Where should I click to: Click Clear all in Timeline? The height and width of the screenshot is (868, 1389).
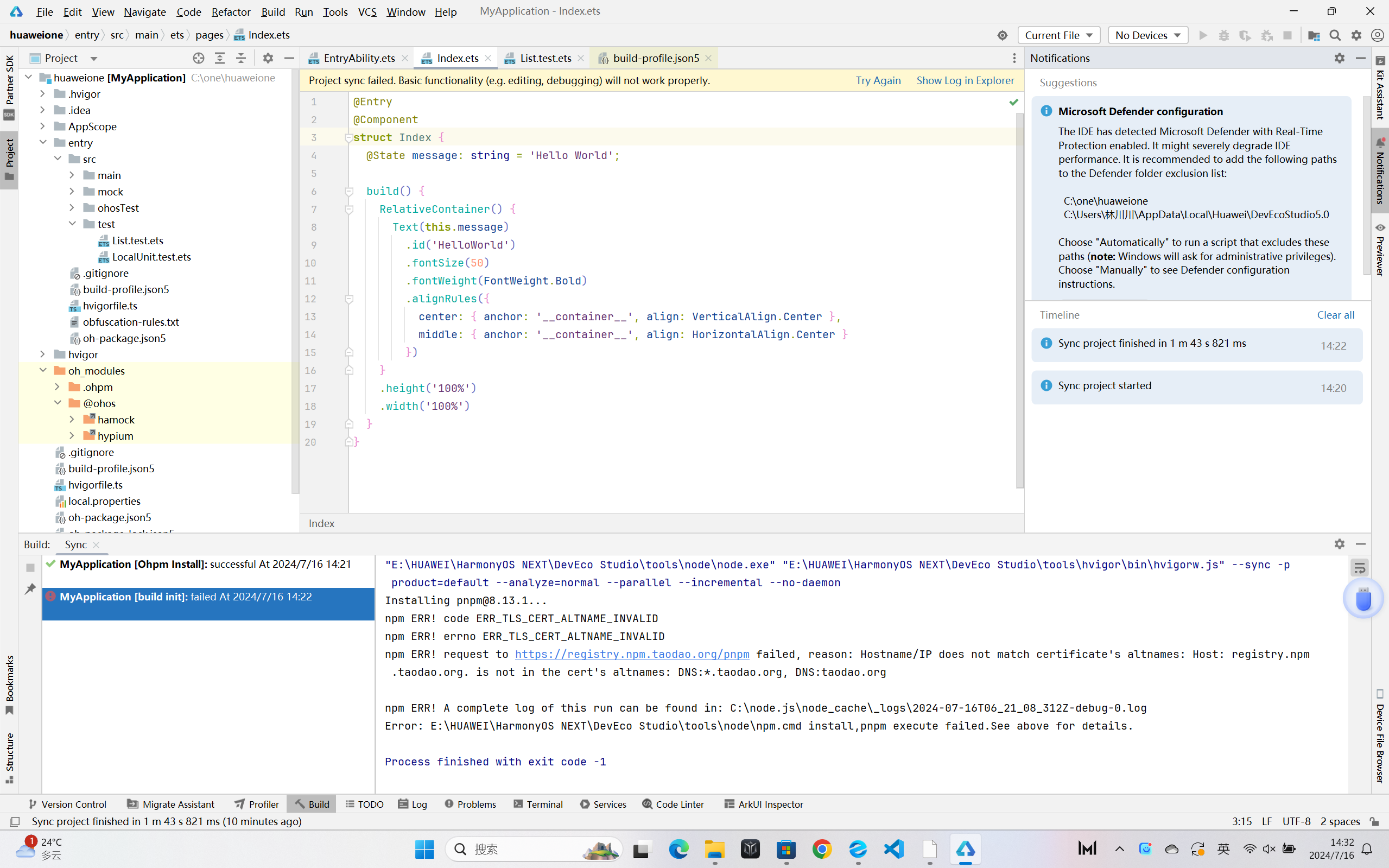point(1335,315)
